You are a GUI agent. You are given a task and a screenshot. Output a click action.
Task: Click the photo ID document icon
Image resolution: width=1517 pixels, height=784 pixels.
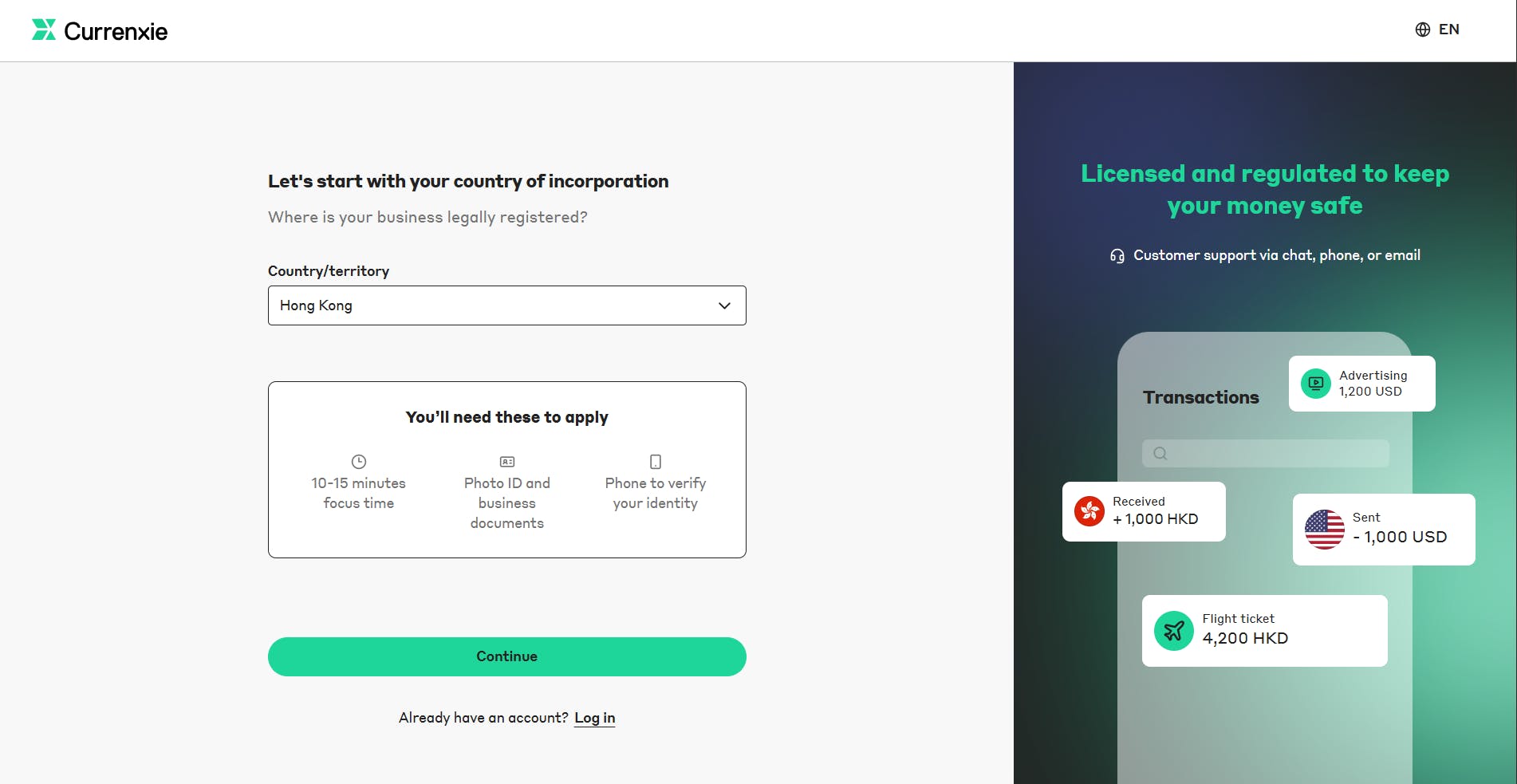pyautogui.click(x=506, y=460)
